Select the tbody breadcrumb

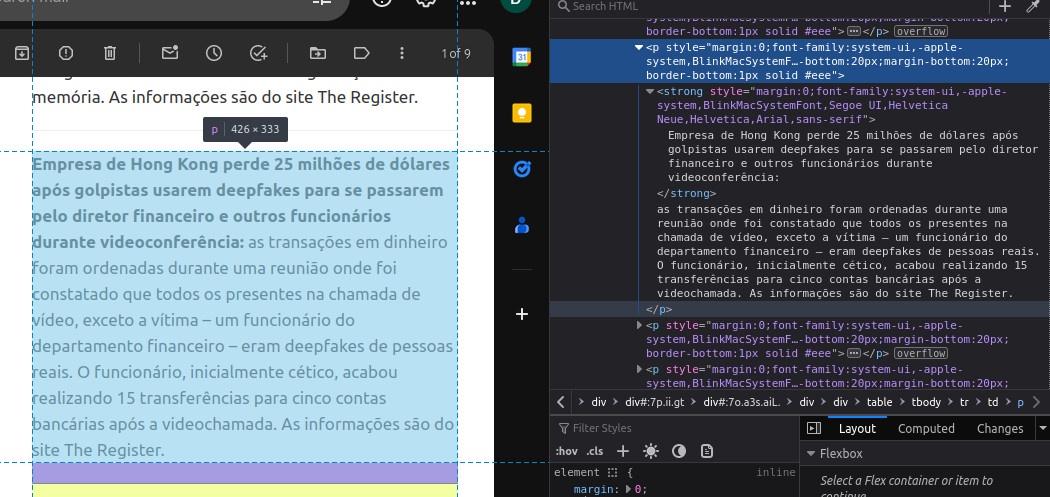(926, 403)
